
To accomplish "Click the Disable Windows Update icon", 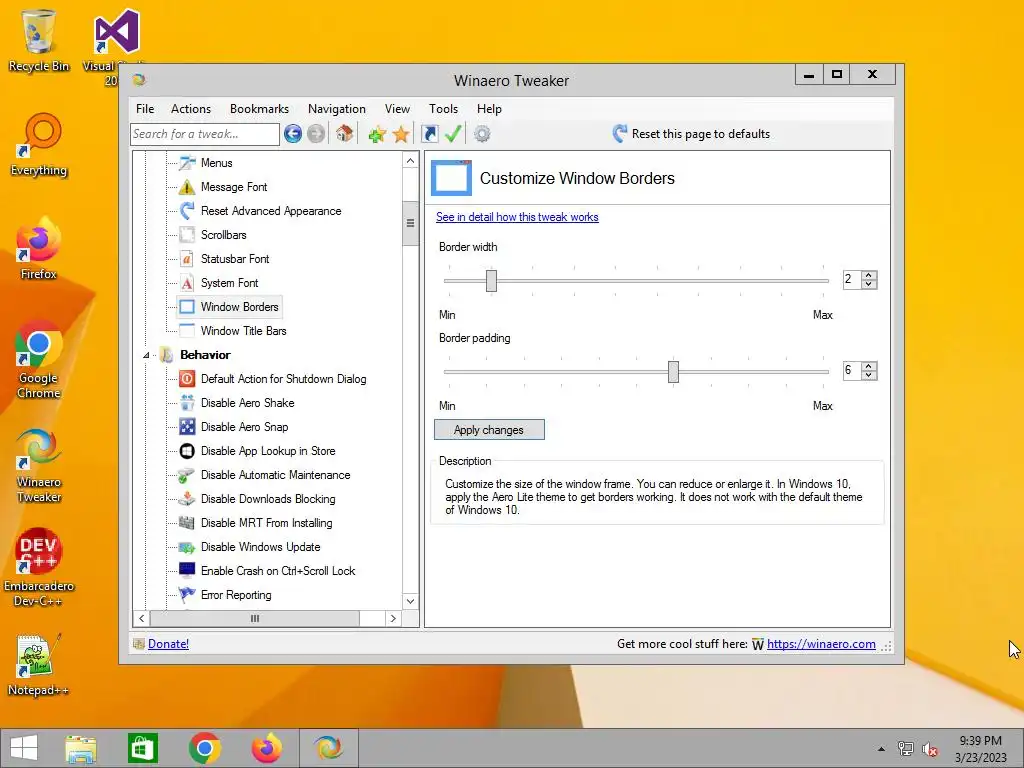I will click(187, 547).
